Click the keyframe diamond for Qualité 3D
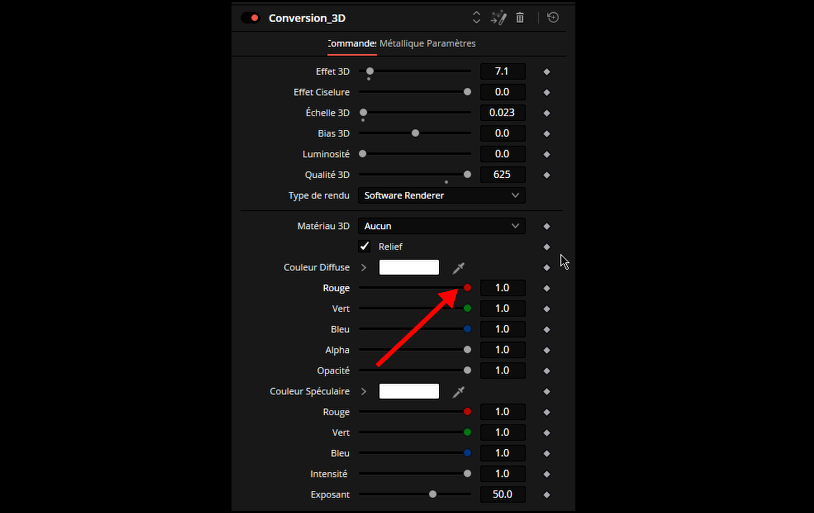Image resolution: width=814 pixels, height=513 pixels. pyautogui.click(x=546, y=175)
